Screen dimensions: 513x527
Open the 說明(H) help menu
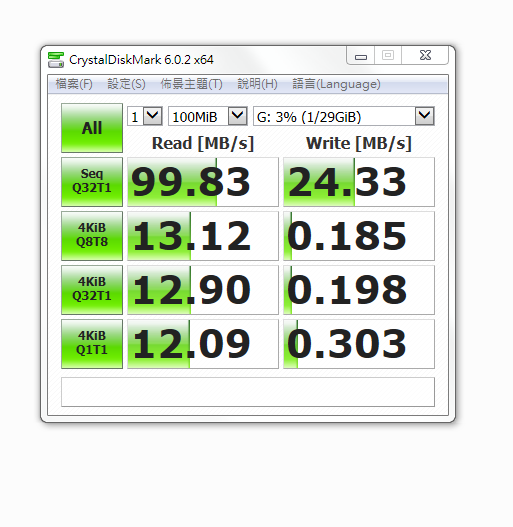point(258,84)
